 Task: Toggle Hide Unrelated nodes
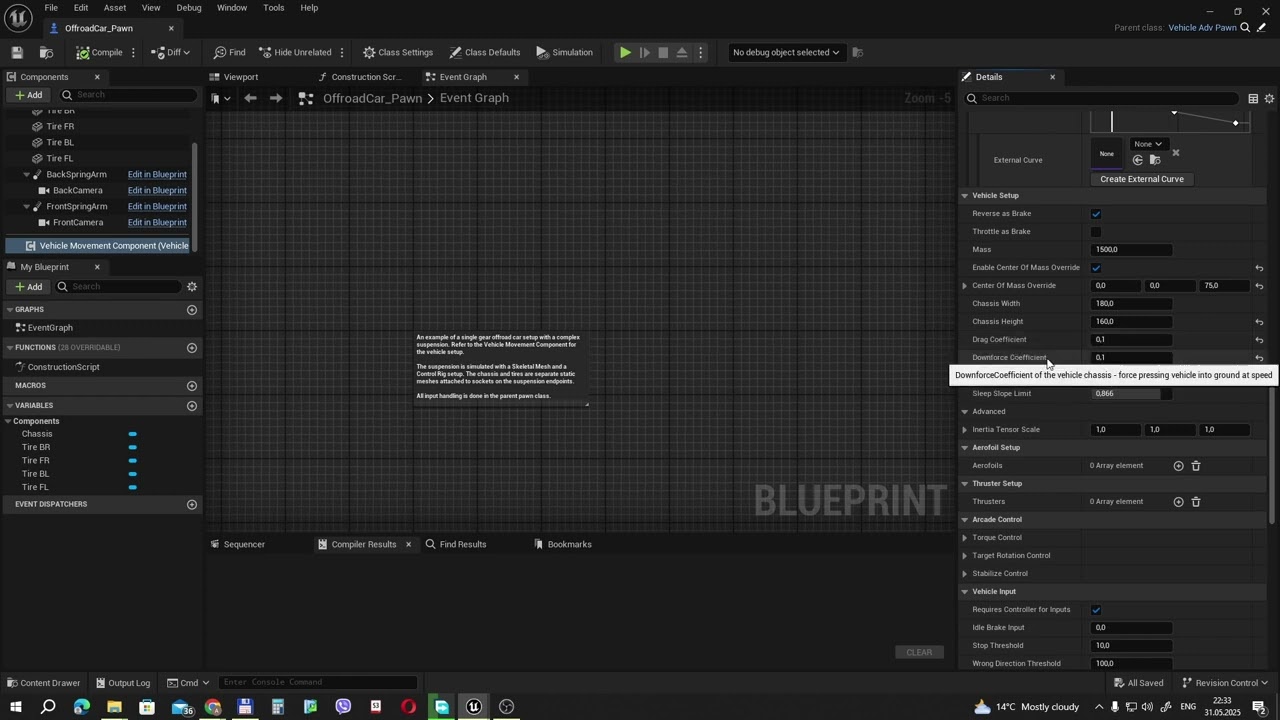point(295,52)
